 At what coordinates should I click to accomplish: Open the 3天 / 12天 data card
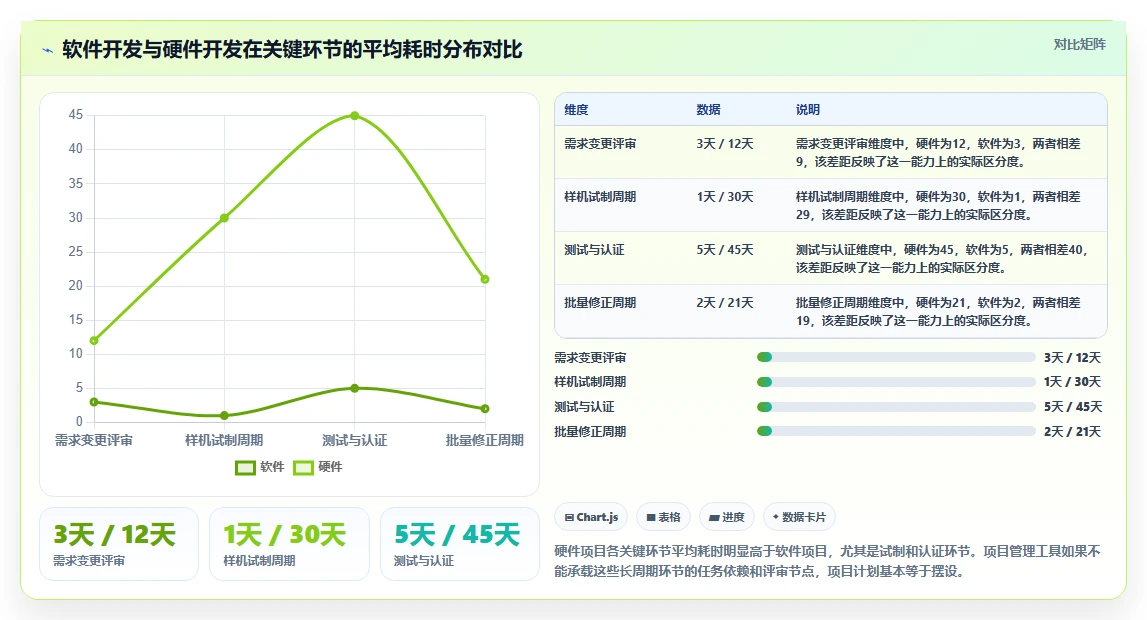[x=119, y=544]
